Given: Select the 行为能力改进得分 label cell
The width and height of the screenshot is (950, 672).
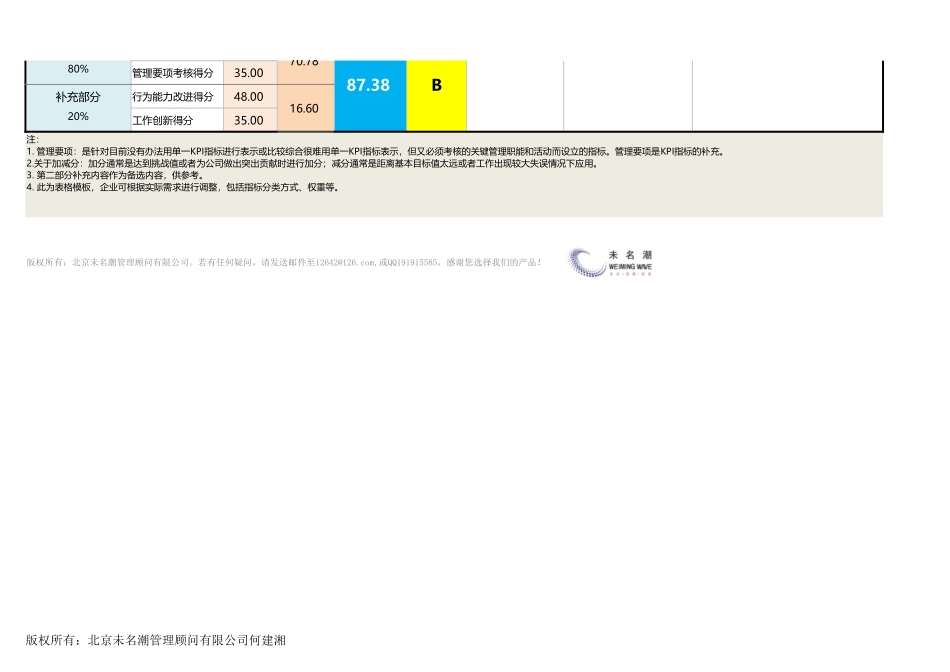Looking at the screenshot, I should click(172, 96).
